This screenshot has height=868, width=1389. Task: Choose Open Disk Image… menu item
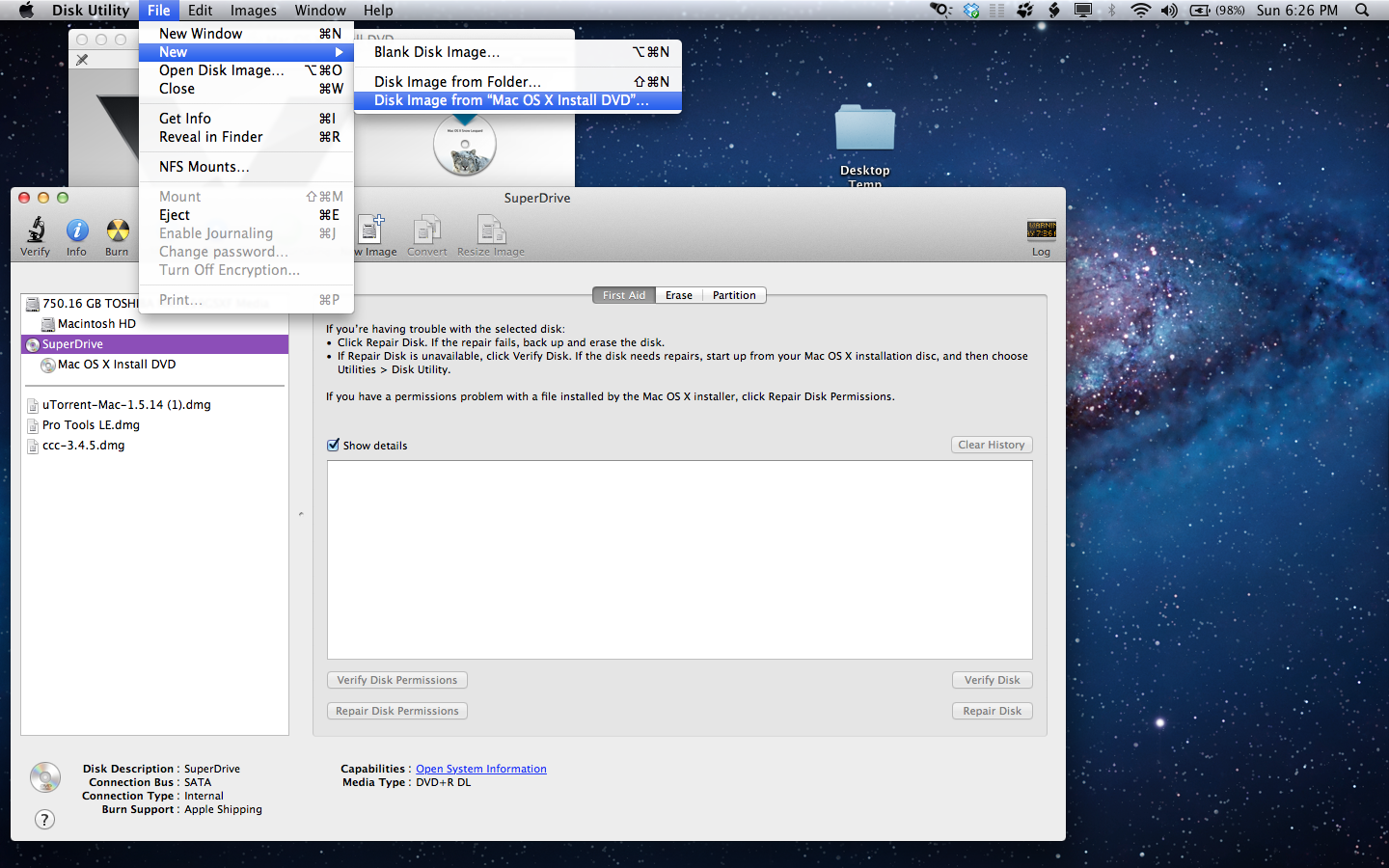tap(246, 70)
